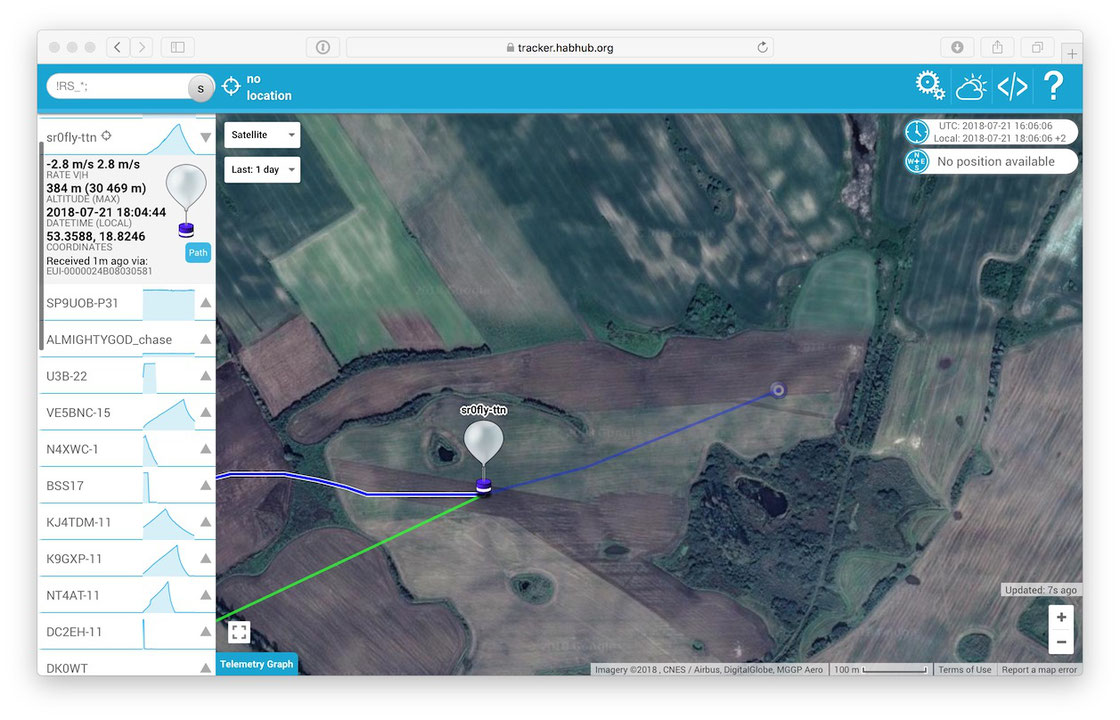Click the UTC clock icon
The width and height of the screenshot is (1120, 720).
tap(916, 132)
